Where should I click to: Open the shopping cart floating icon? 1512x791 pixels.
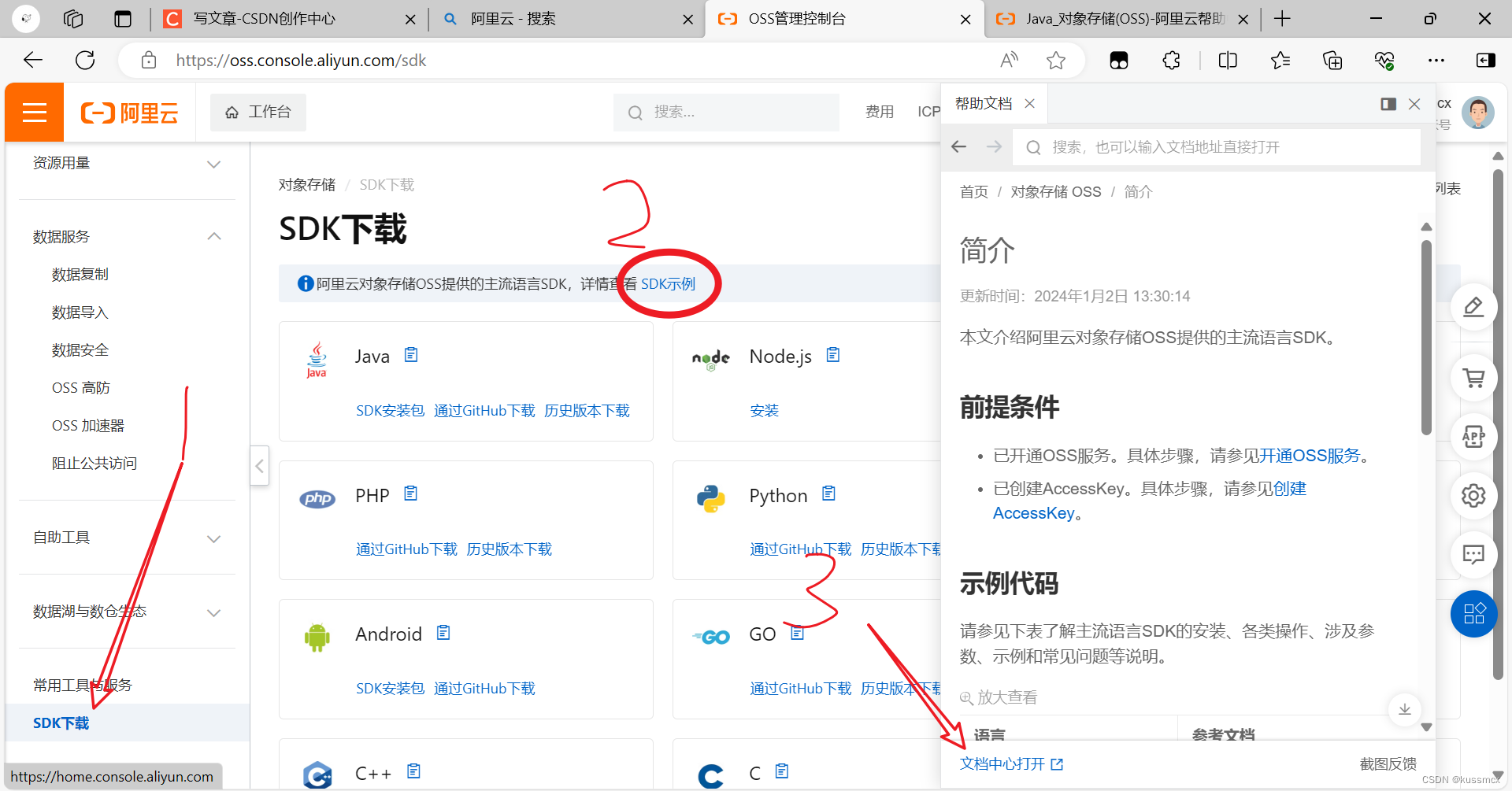point(1473,378)
